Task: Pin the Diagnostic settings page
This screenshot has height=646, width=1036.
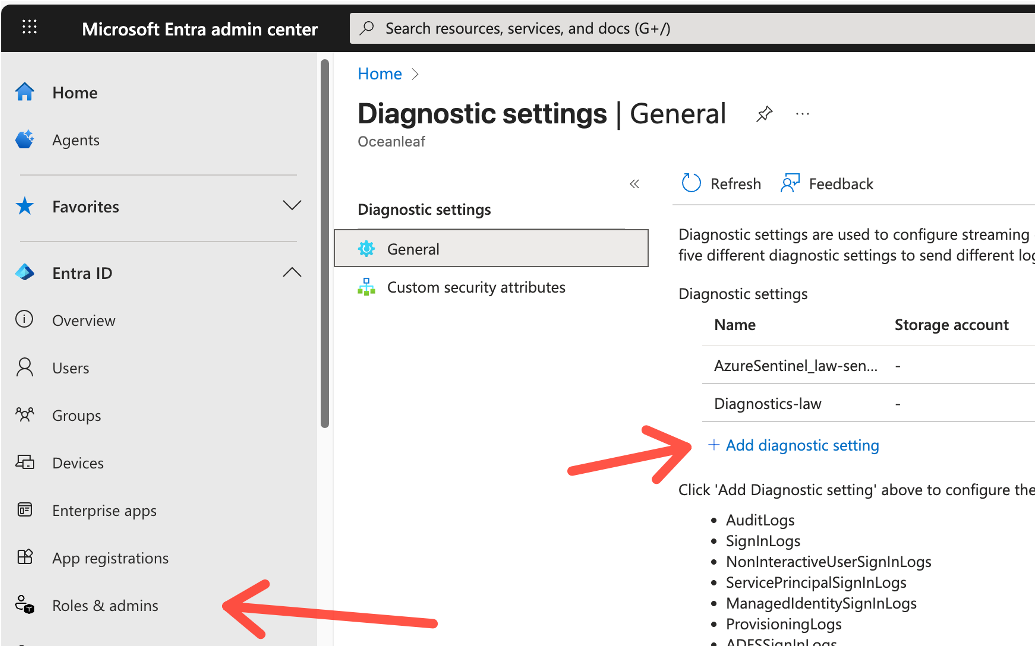Action: 764,114
